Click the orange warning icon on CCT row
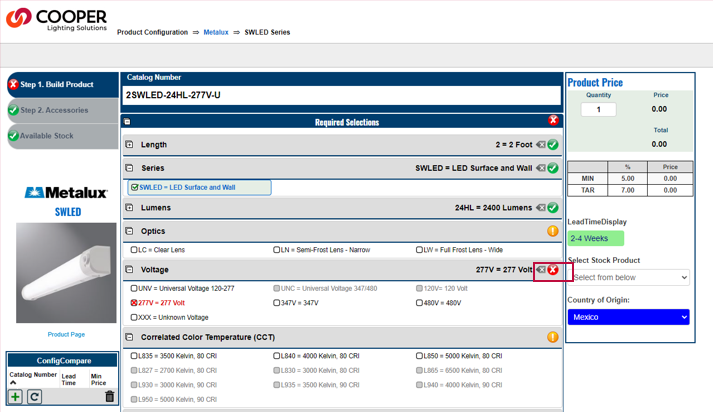 [x=553, y=337]
